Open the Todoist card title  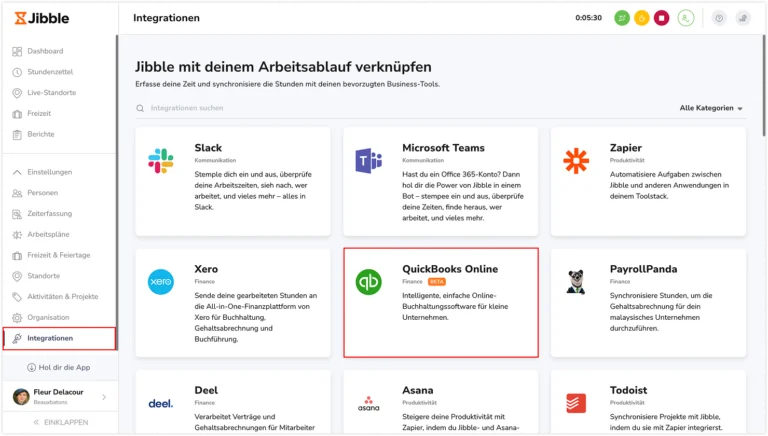[x=628, y=390]
